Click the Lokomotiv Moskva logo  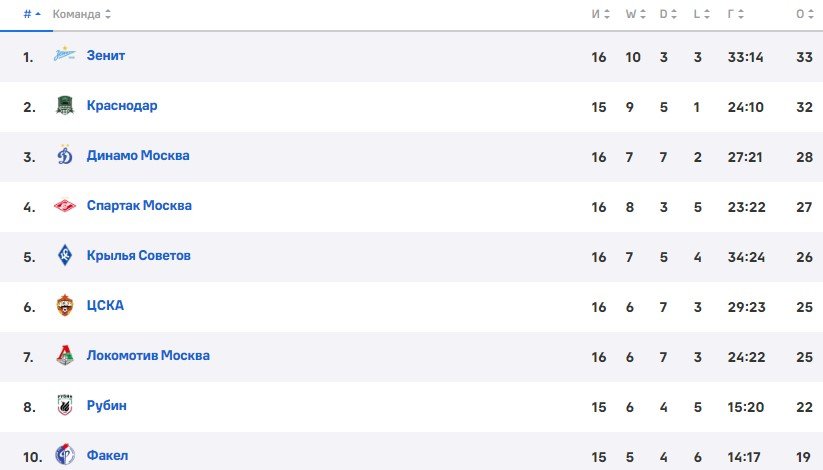[x=65, y=356]
